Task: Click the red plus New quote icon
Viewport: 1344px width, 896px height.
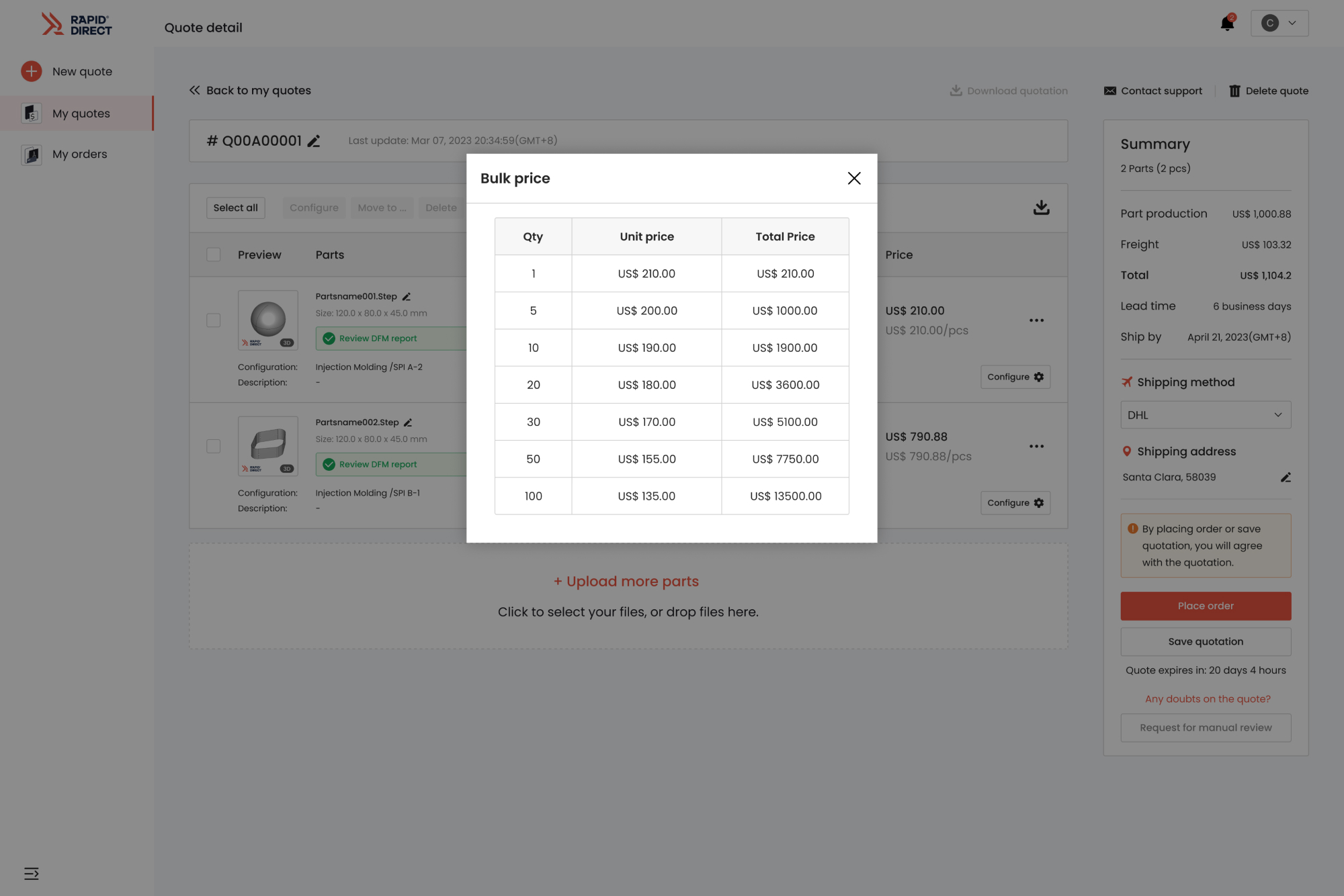Action: [x=31, y=71]
